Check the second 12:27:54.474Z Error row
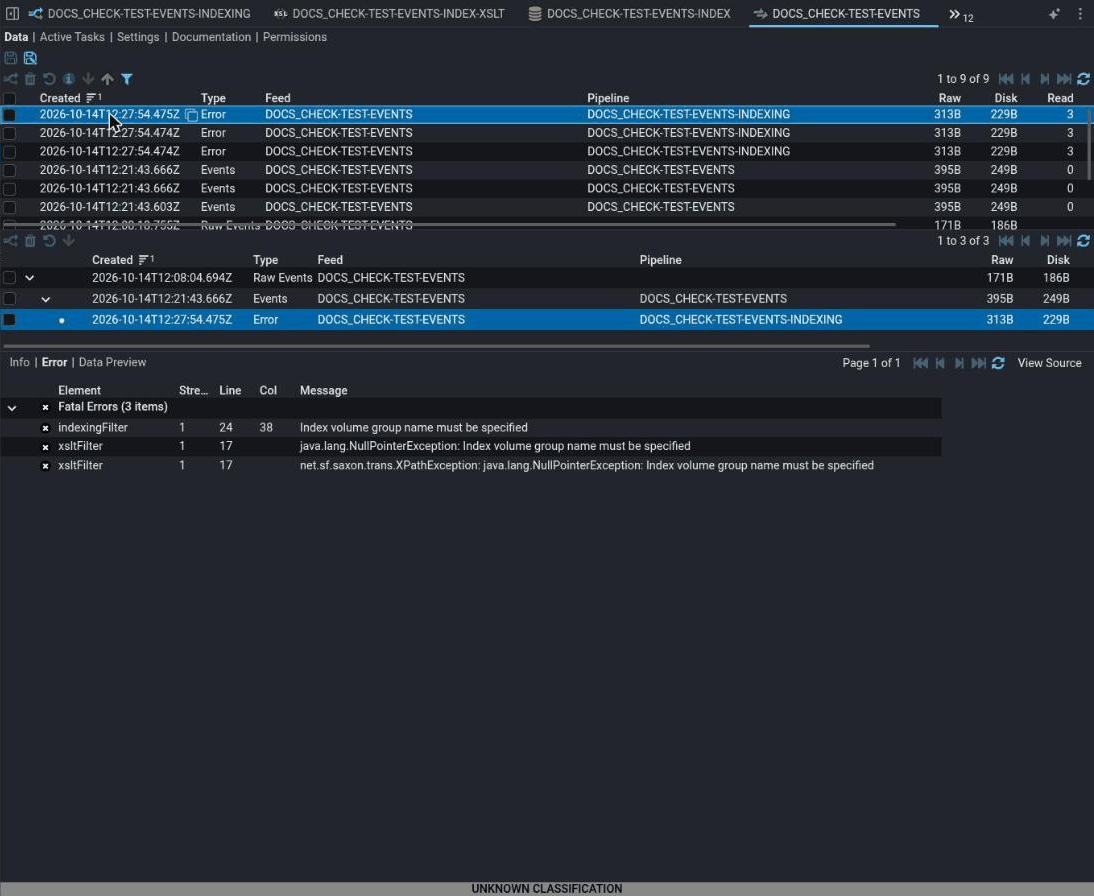1094x896 pixels. 9,151
